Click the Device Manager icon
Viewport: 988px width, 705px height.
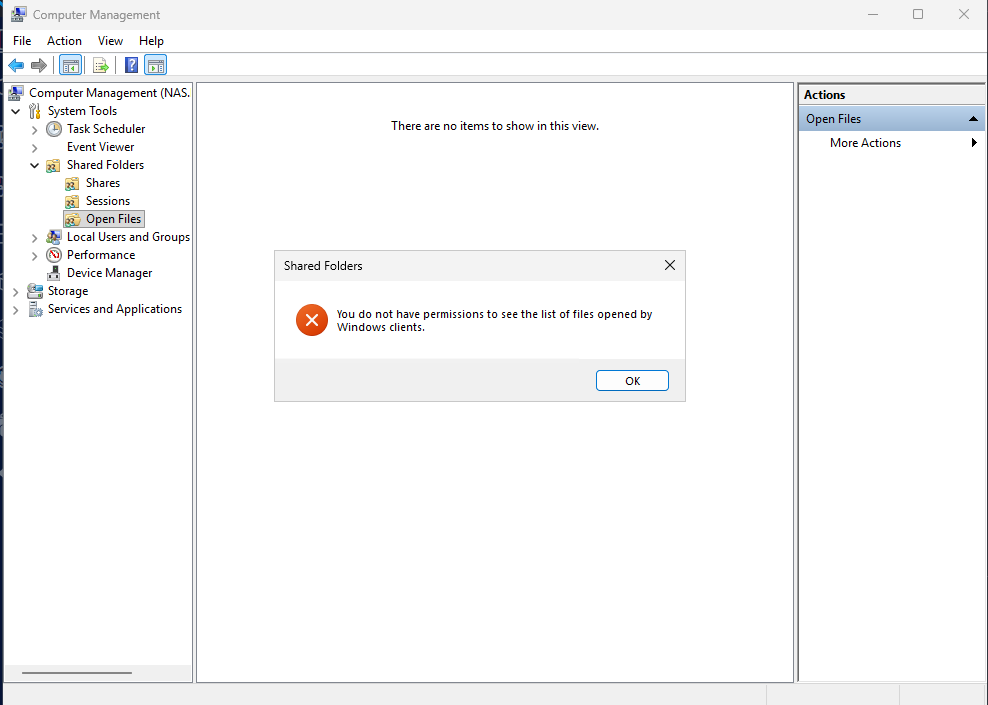pos(54,273)
